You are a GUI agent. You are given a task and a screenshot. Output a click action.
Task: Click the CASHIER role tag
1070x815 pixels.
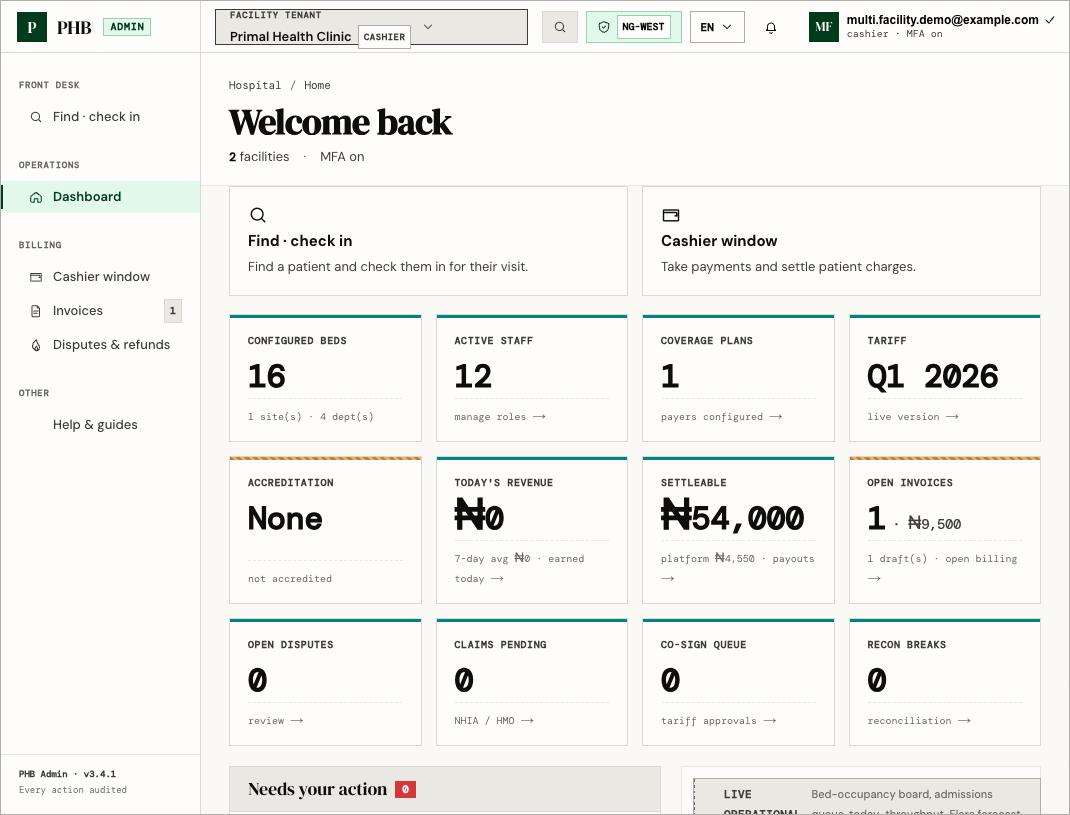384,37
